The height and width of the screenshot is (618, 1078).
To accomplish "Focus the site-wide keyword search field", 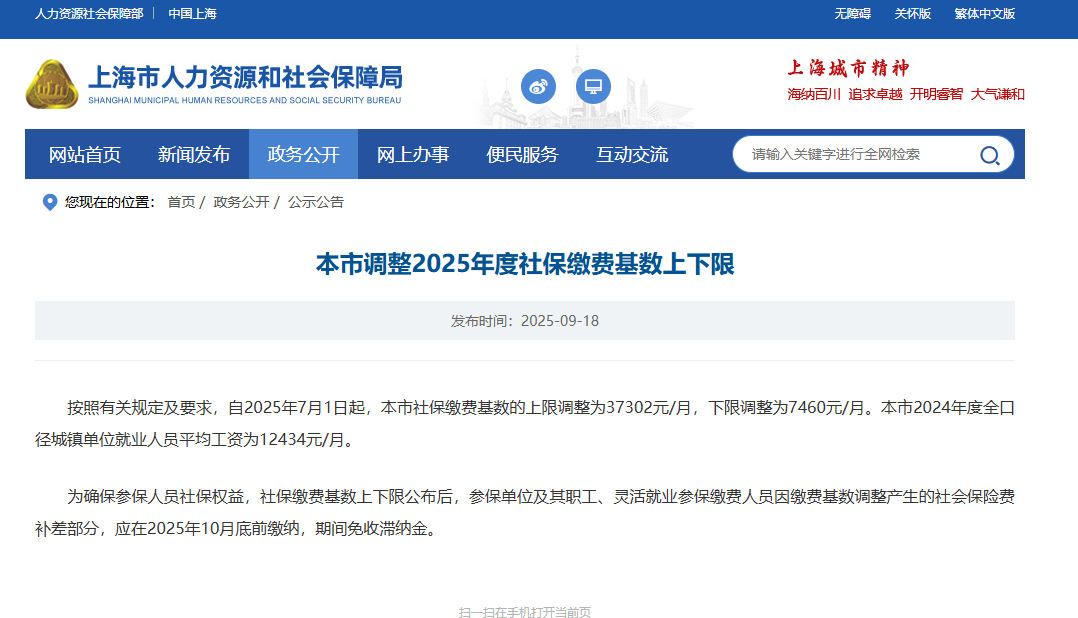I will 855,155.
